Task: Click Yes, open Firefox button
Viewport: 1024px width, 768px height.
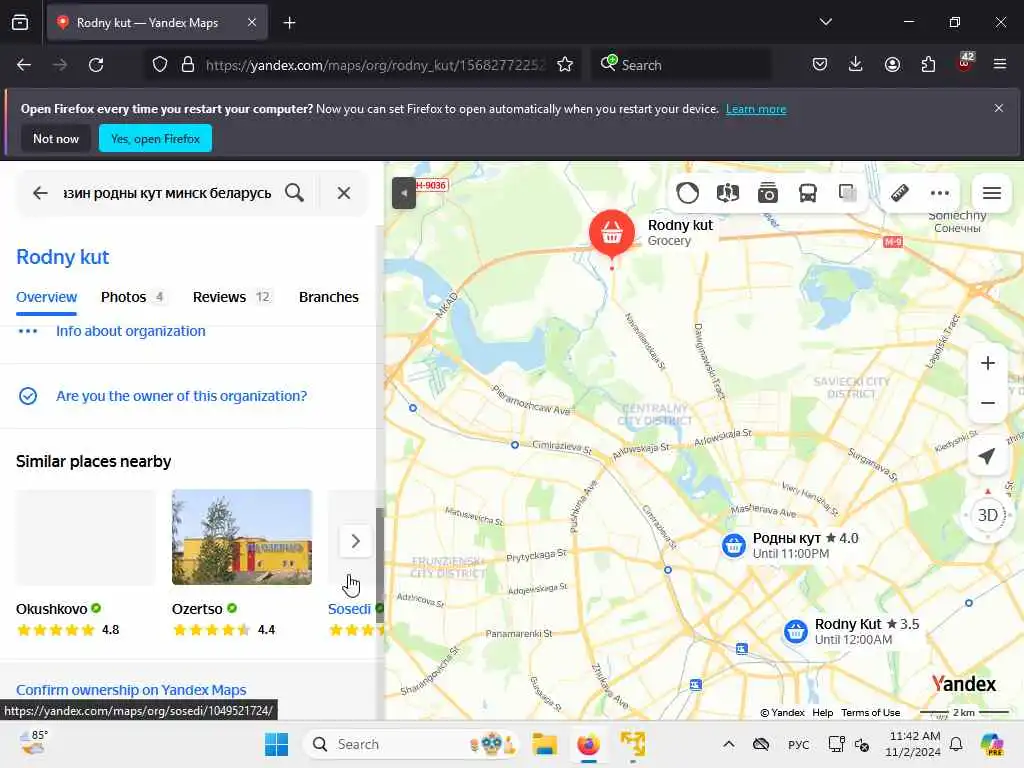Action: (155, 138)
